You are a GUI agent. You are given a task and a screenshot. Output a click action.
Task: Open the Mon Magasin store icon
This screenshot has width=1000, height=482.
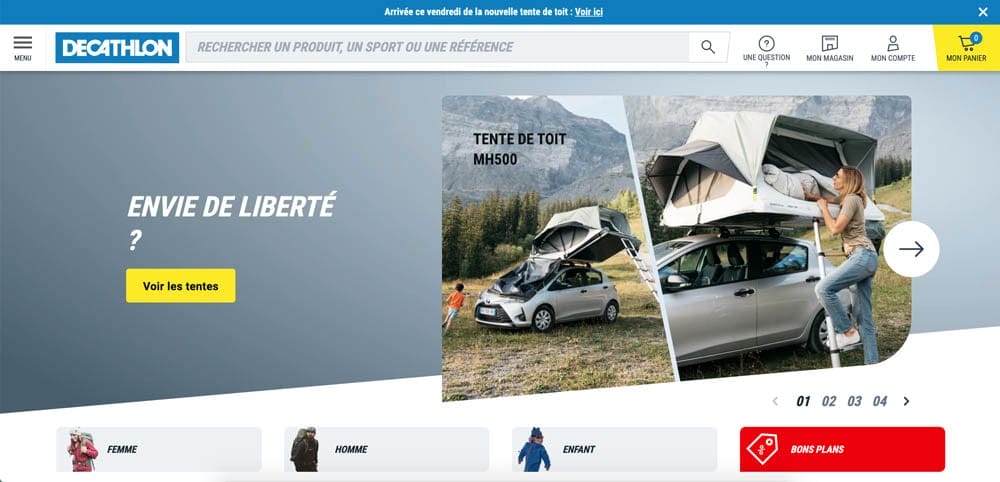pyautogui.click(x=828, y=47)
